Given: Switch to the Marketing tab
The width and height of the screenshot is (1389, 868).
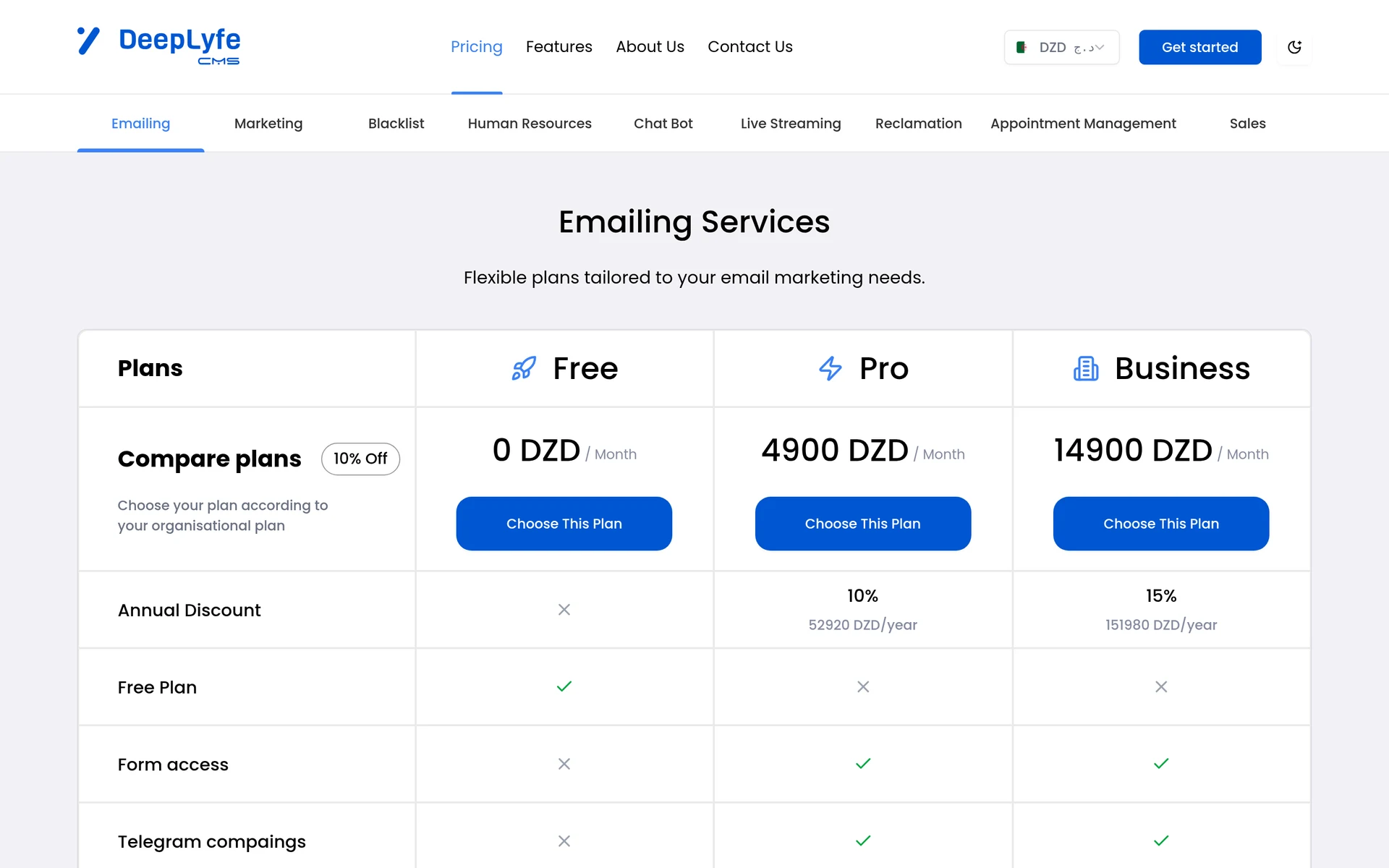Looking at the screenshot, I should 268,124.
